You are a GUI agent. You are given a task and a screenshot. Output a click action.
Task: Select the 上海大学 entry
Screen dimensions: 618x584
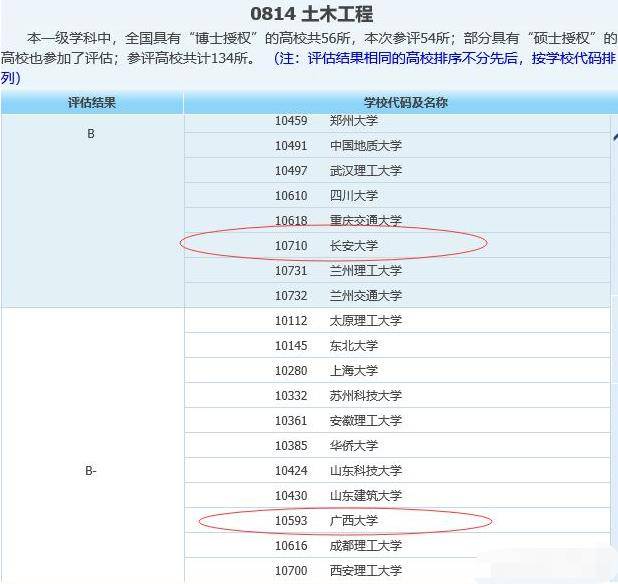(397, 370)
